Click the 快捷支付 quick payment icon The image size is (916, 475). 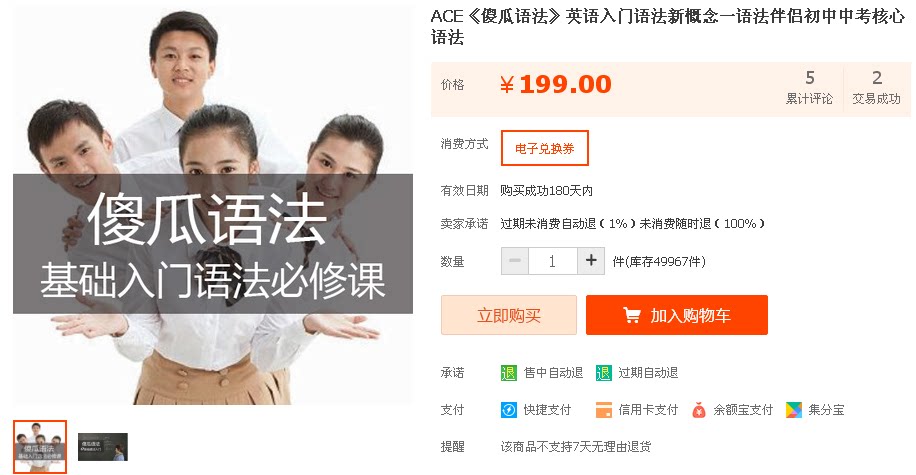coord(509,410)
